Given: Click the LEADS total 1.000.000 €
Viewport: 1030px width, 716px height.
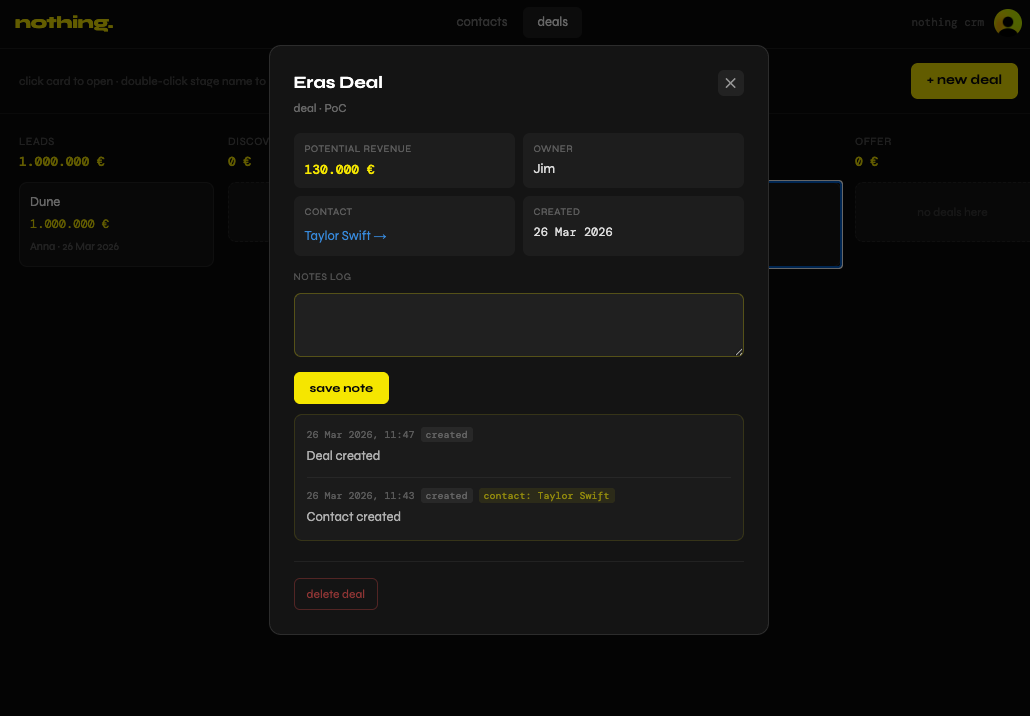Looking at the screenshot, I should point(62,162).
